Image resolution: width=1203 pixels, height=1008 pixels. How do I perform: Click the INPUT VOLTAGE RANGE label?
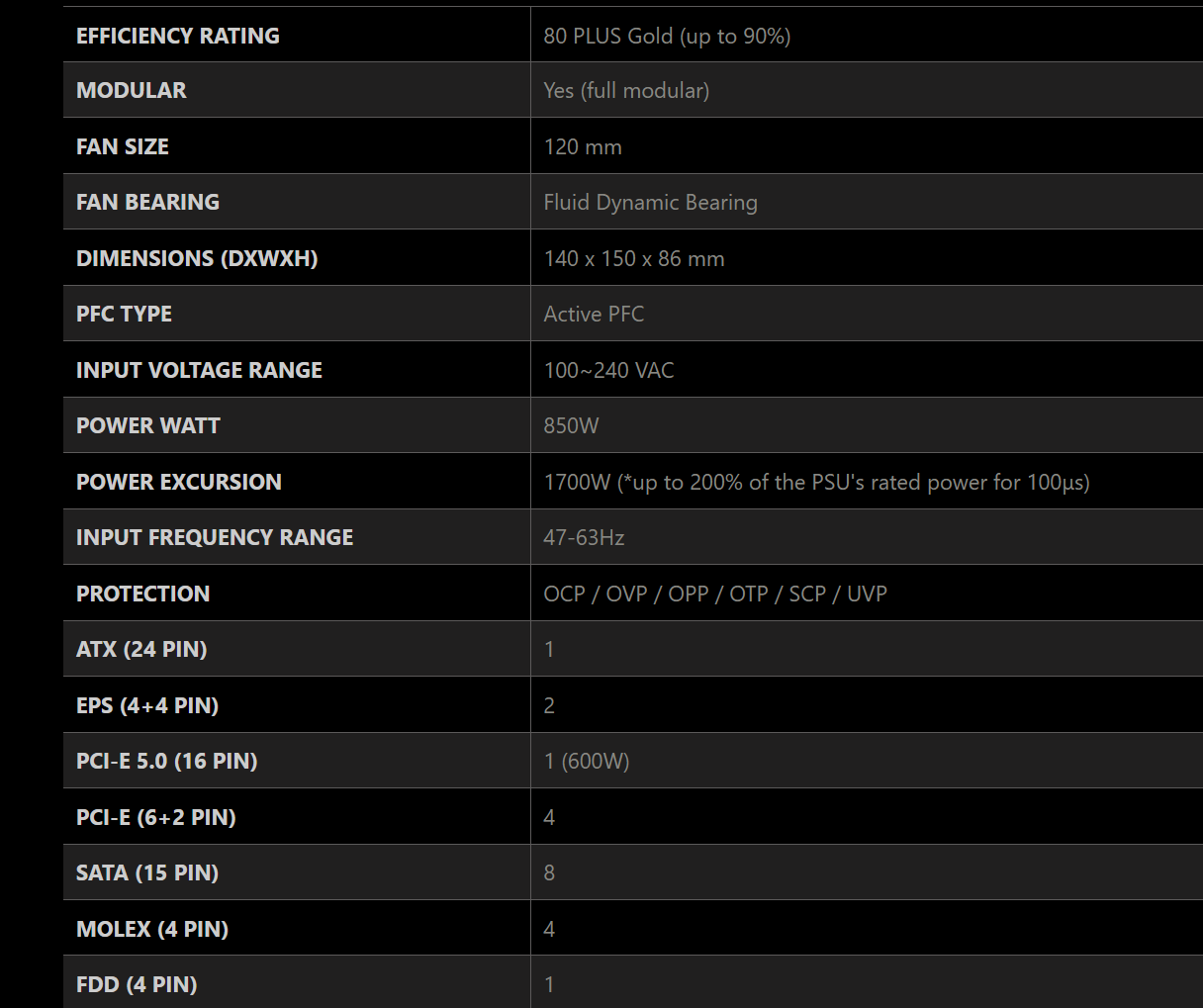(199, 370)
